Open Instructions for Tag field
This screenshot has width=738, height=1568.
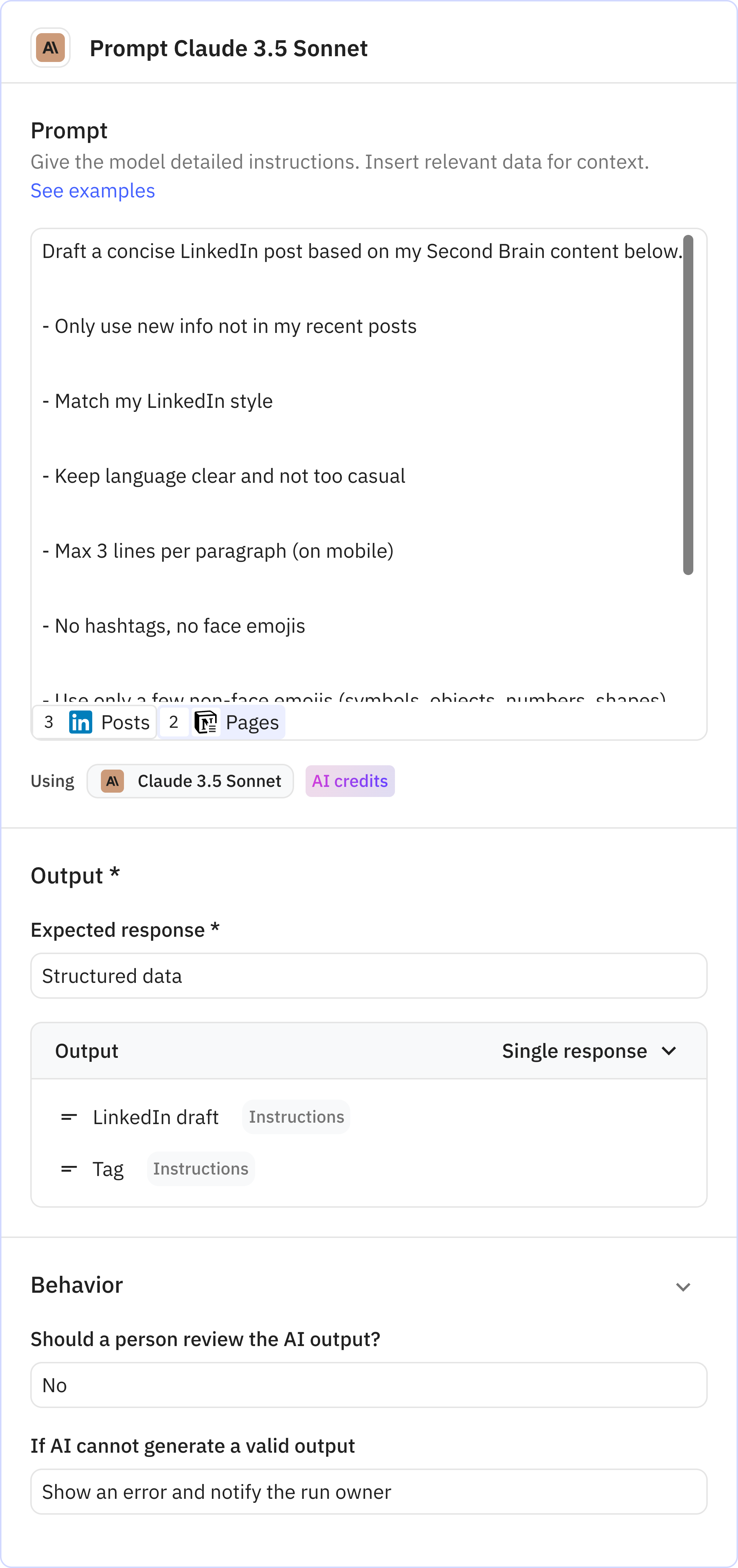(x=200, y=1169)
